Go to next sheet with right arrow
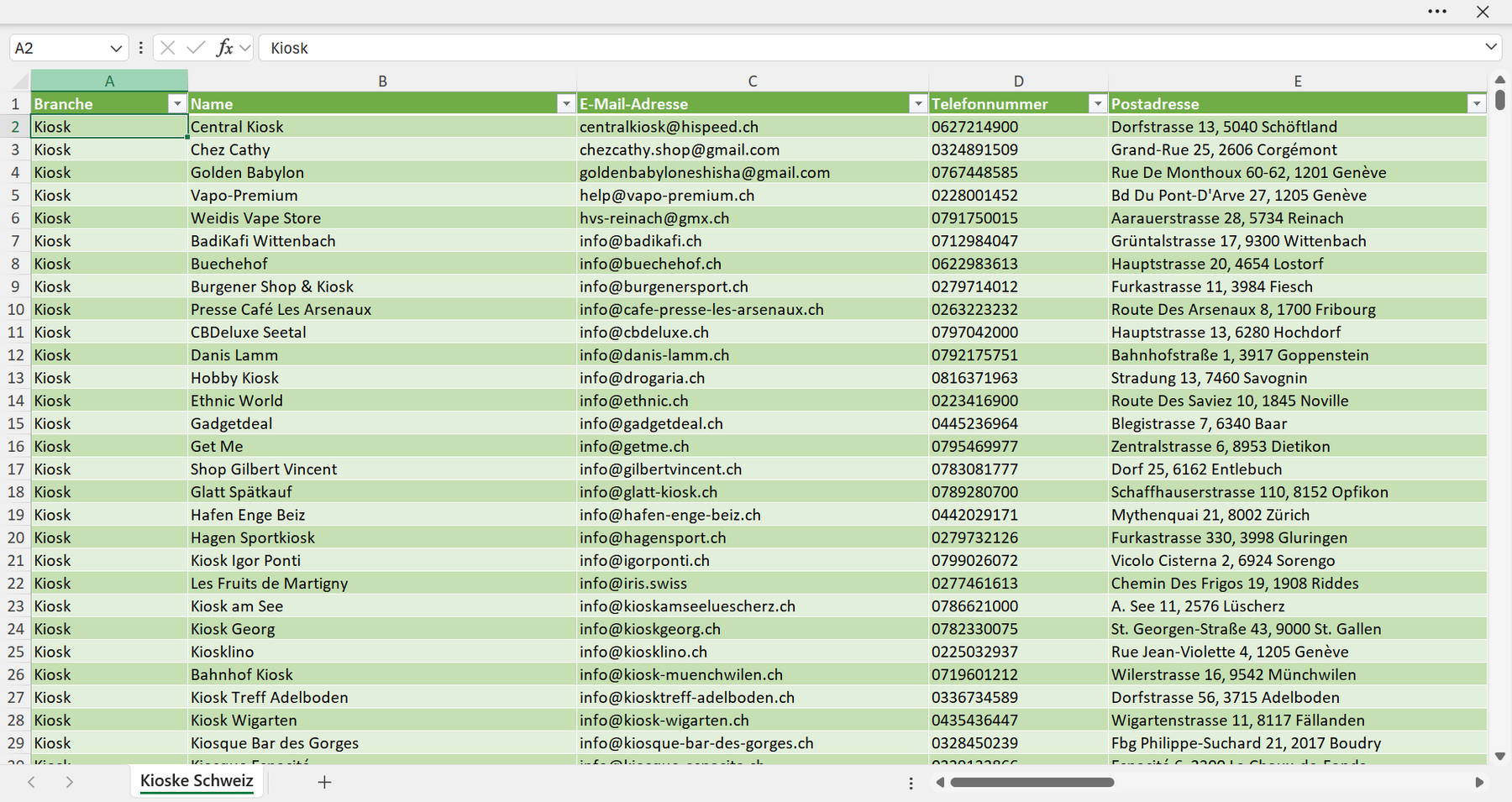The height and width of the screenshot is (802, 1512). tap(70, 782)
